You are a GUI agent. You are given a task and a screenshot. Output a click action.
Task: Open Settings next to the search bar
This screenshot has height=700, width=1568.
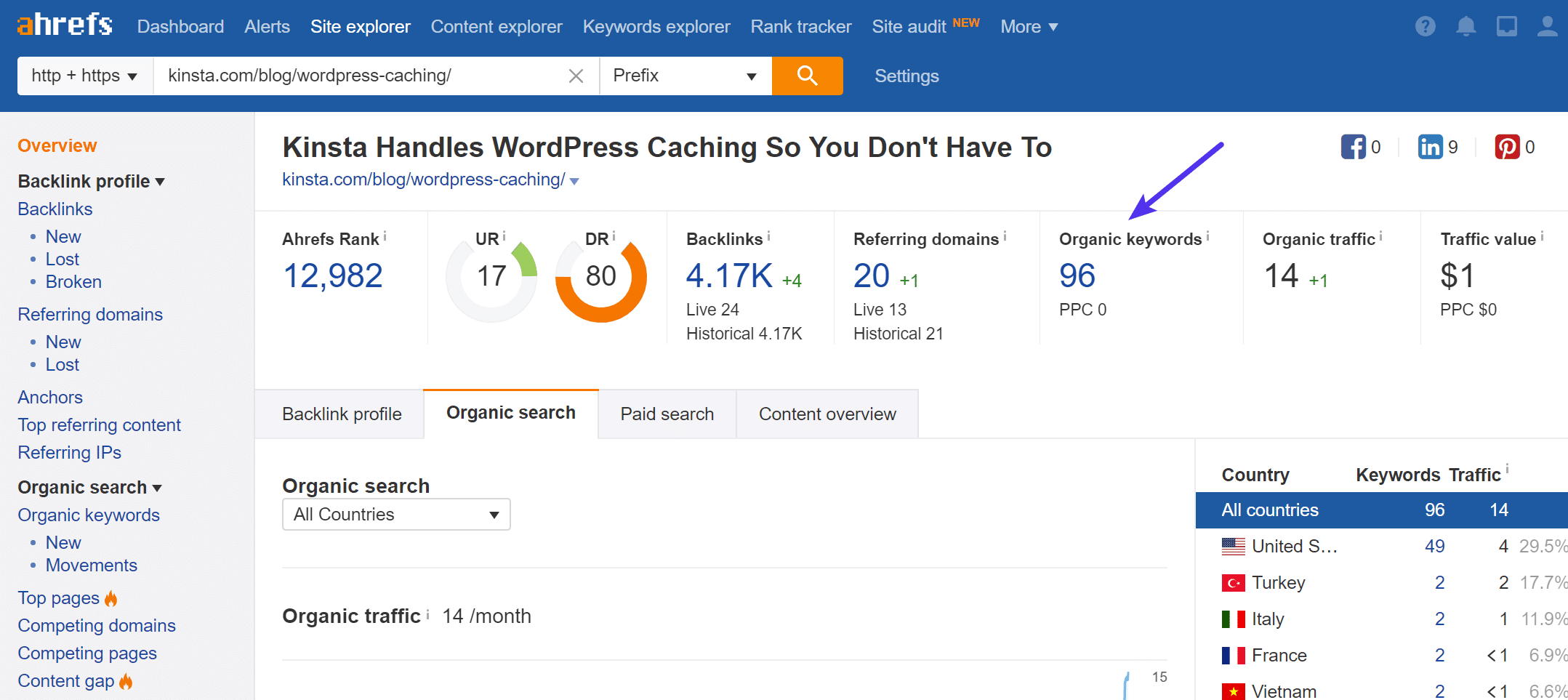click(906, 76)
